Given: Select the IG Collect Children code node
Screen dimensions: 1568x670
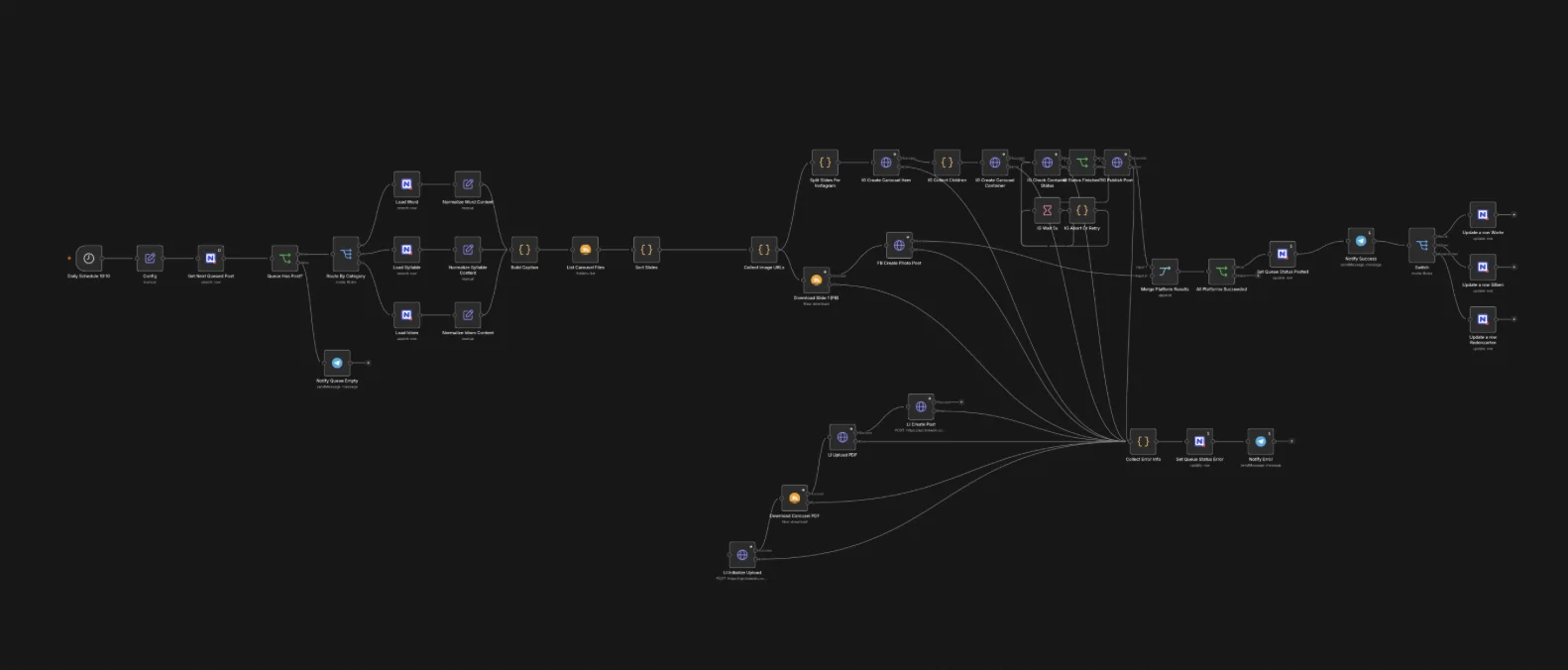Looking at the screenshot, I should tap(947, 163).
